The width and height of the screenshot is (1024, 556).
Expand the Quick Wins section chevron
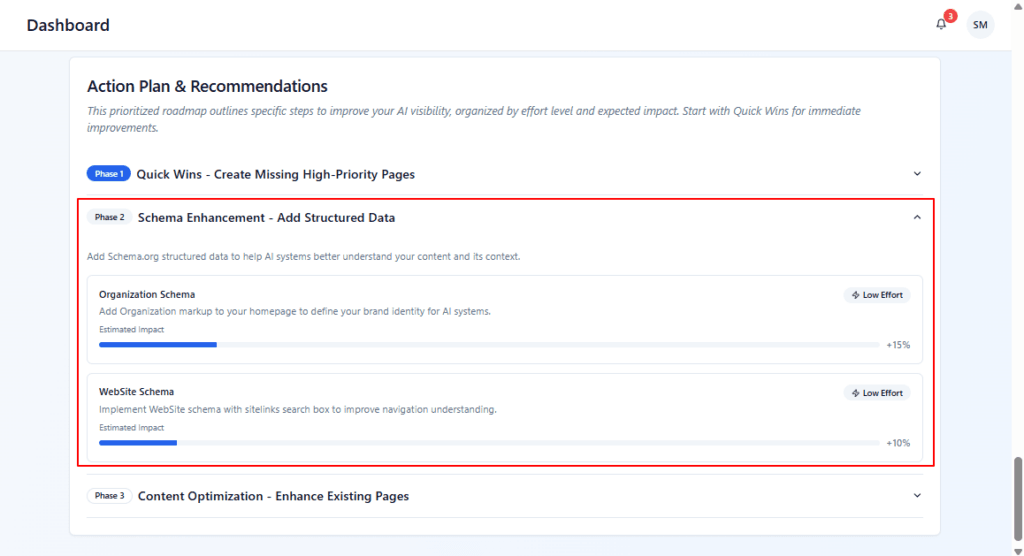coord(917,174)
